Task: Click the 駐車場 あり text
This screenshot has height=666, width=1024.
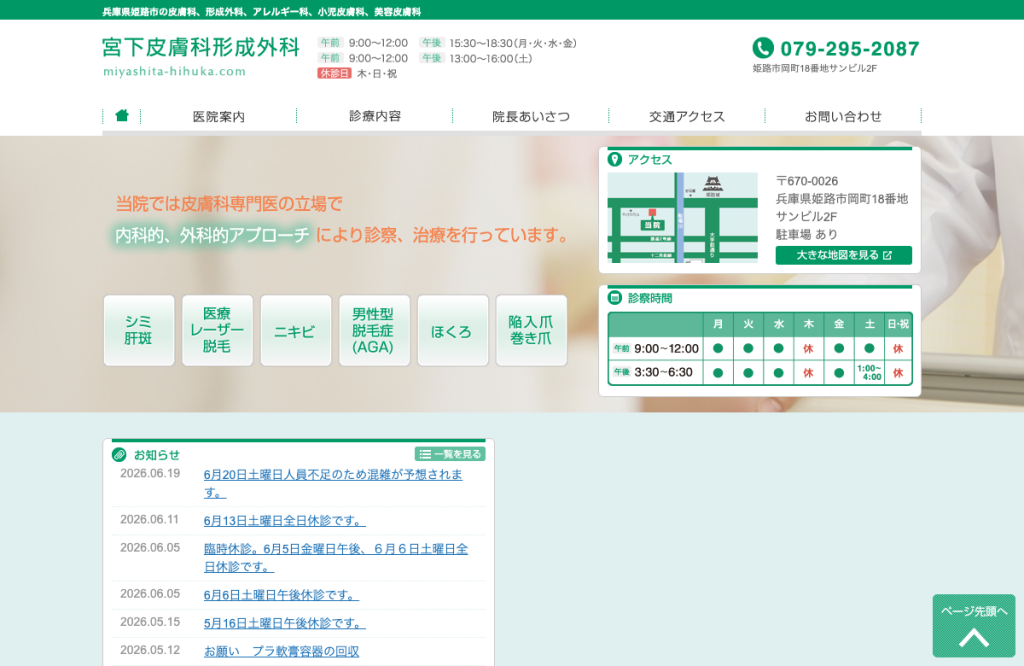Action: coord(807,234)
